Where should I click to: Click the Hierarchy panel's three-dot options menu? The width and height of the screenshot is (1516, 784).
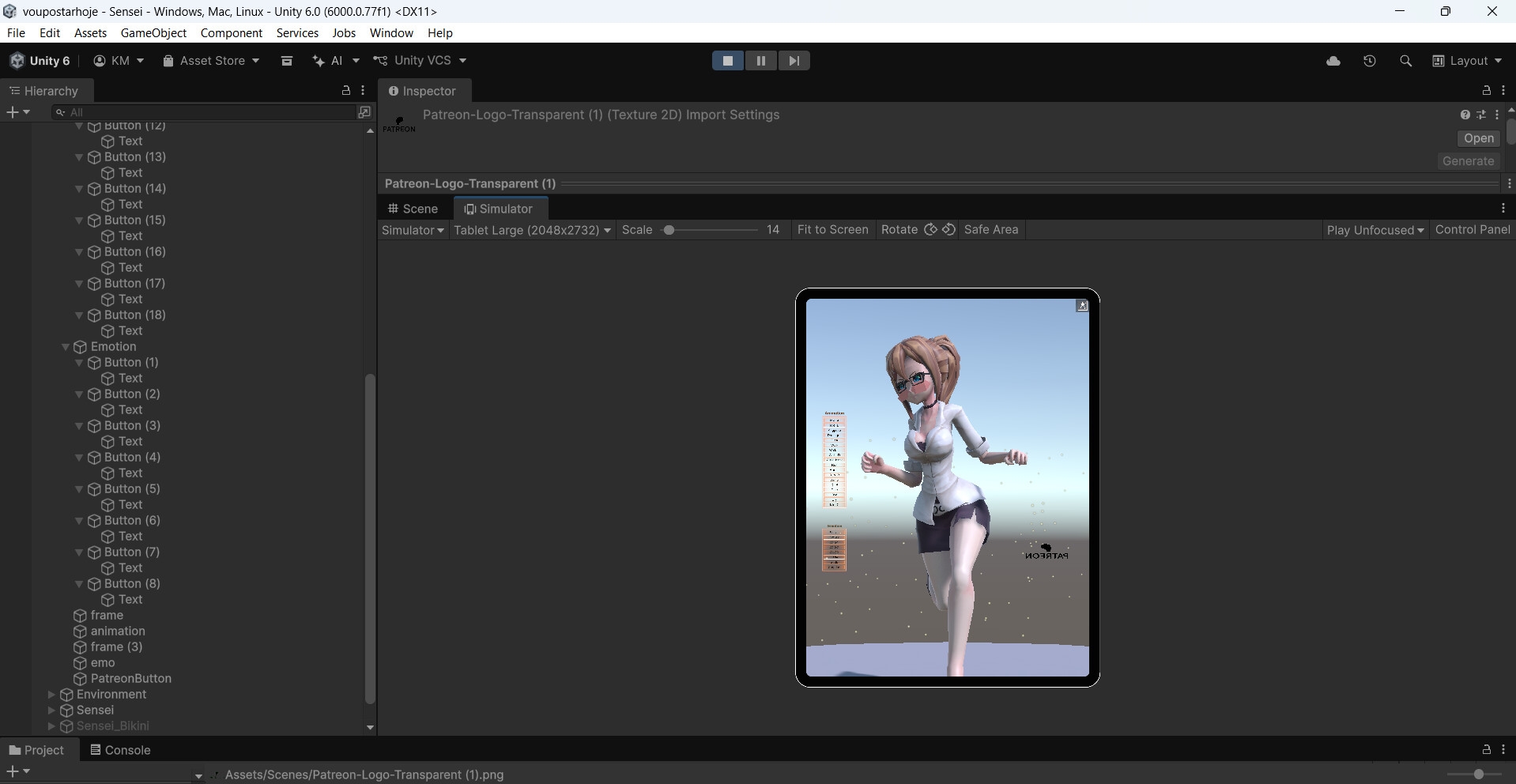pyautogui.click(x=363, y=91)
